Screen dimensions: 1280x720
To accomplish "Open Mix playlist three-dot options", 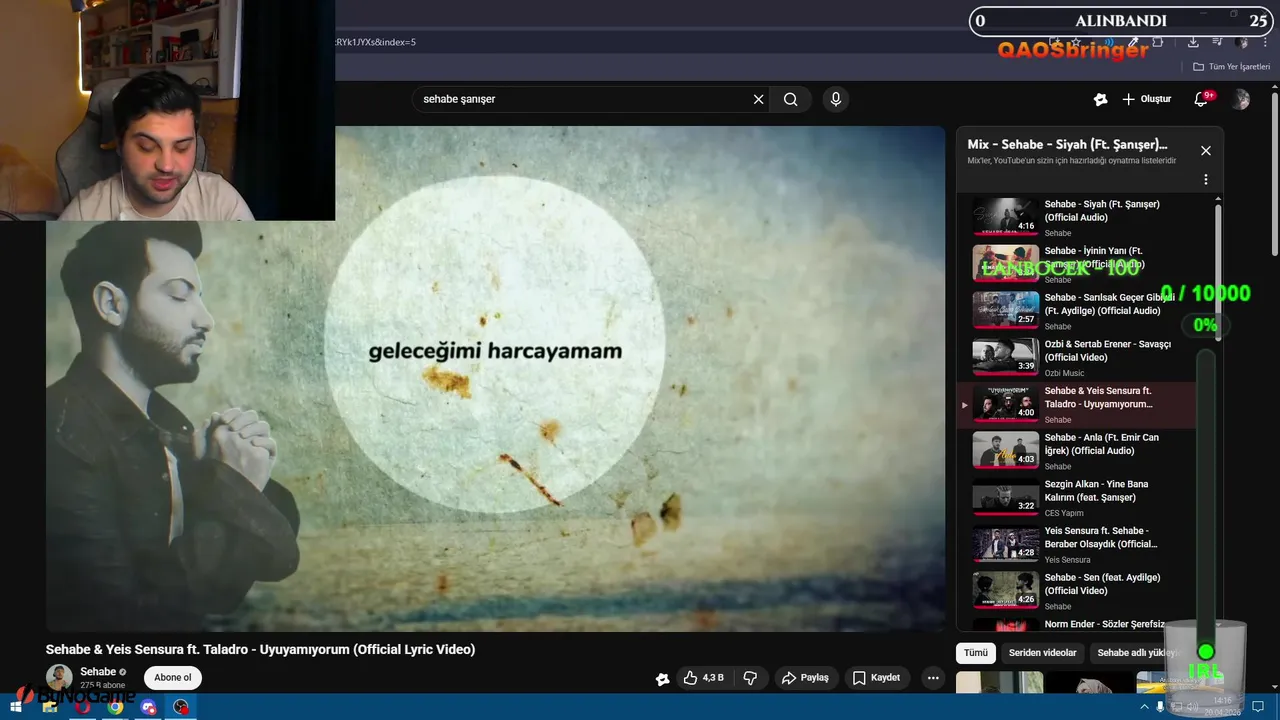I will (1205, 180).
